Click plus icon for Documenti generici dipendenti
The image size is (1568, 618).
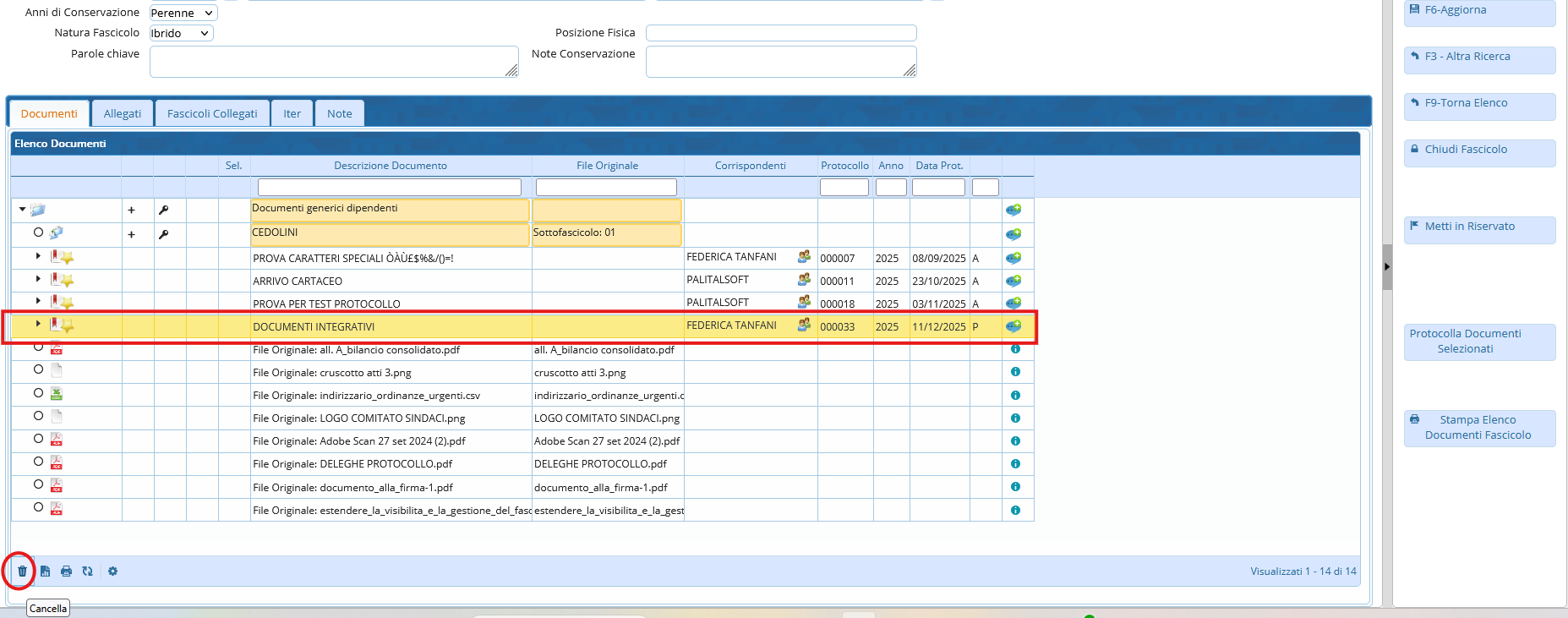[131, 211]
